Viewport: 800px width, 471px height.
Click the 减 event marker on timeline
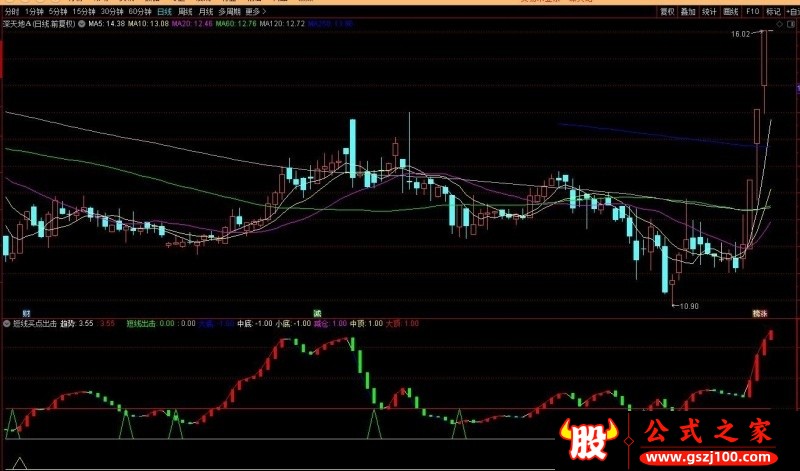[317, 313]
